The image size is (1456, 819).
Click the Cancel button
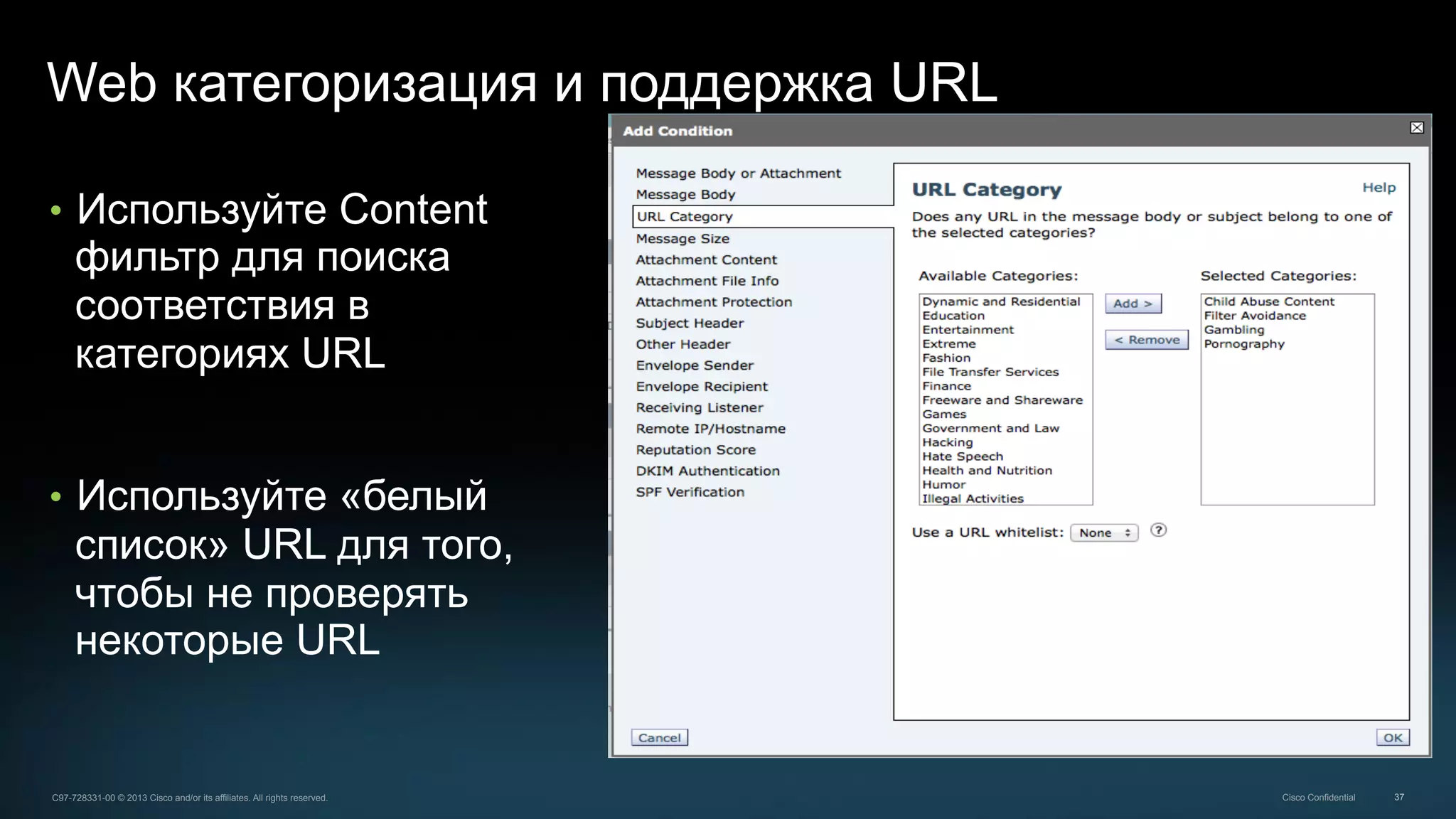[660, 738]
